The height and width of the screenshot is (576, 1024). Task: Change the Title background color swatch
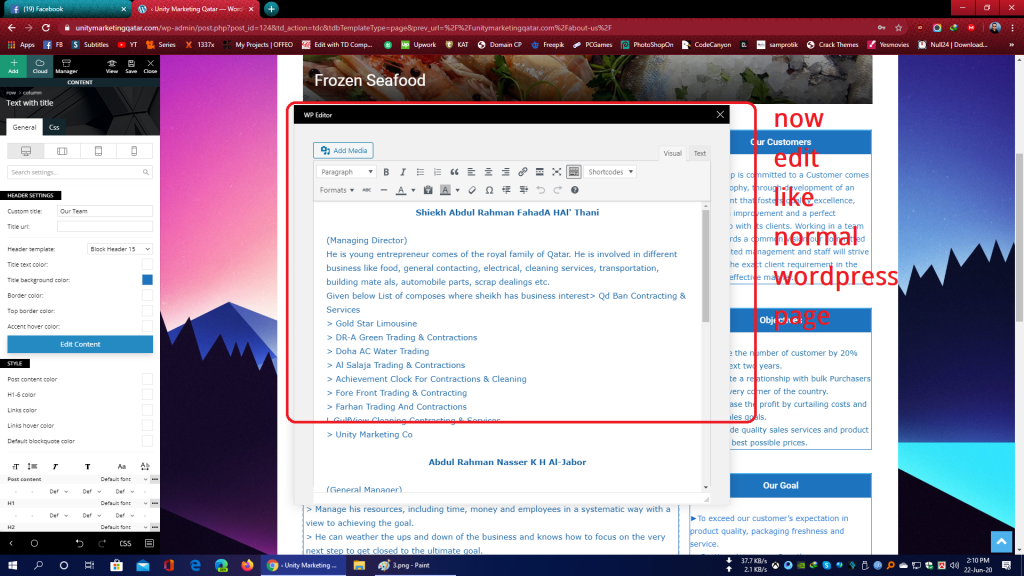tap(147, 280)
